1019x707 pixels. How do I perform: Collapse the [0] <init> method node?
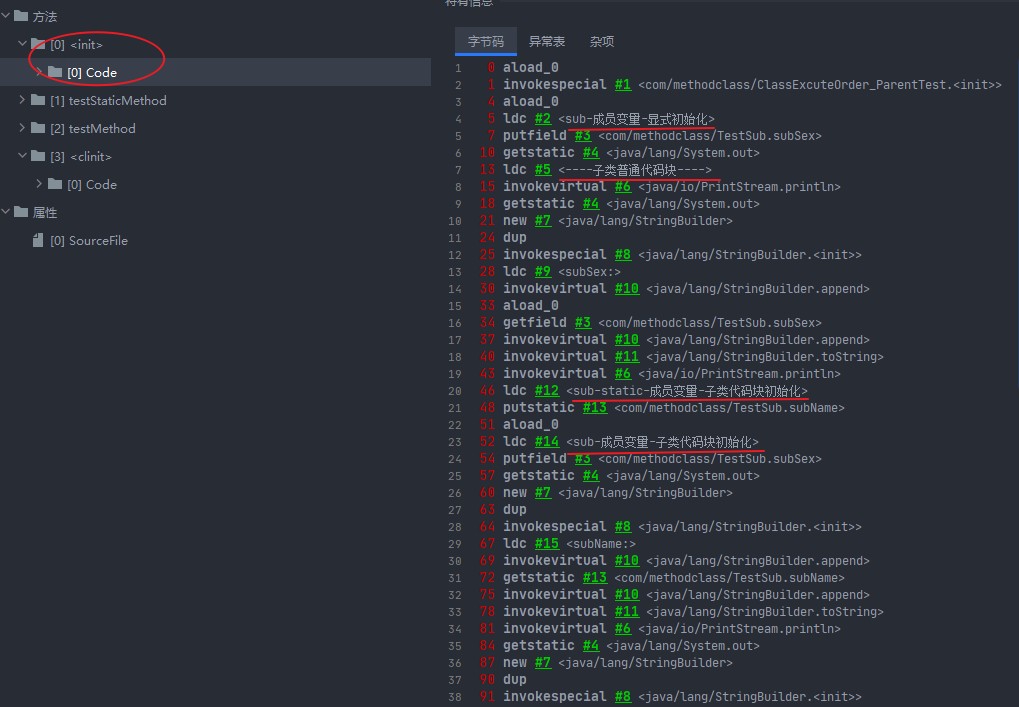[x=22, y=44]
